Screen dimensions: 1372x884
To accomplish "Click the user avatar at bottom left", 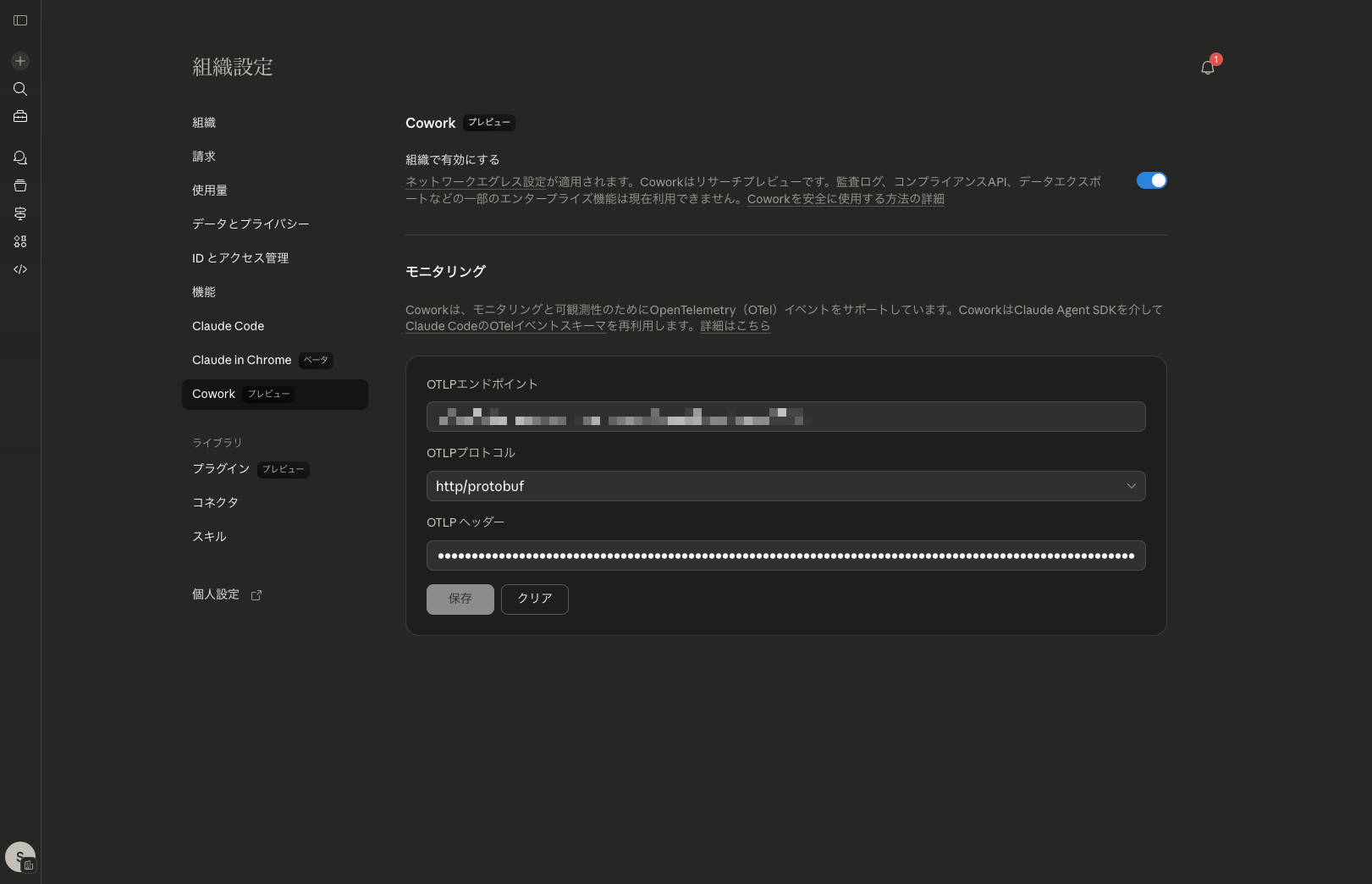I will pos(19,857).
